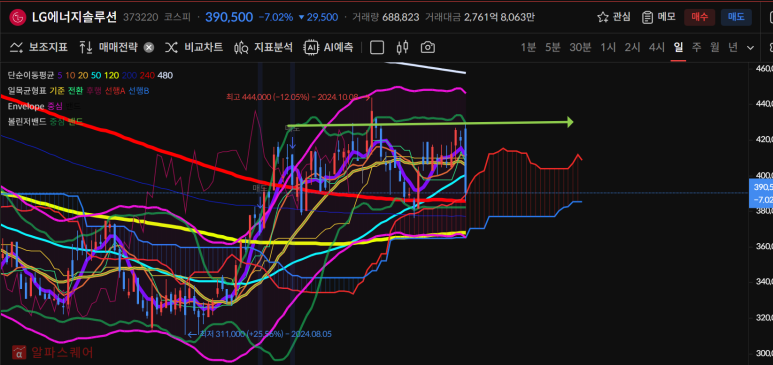Viewport: 773px width, 365px height.
Task: Toggle Ichimoku 선행A span legend
Action: (115, 91)
